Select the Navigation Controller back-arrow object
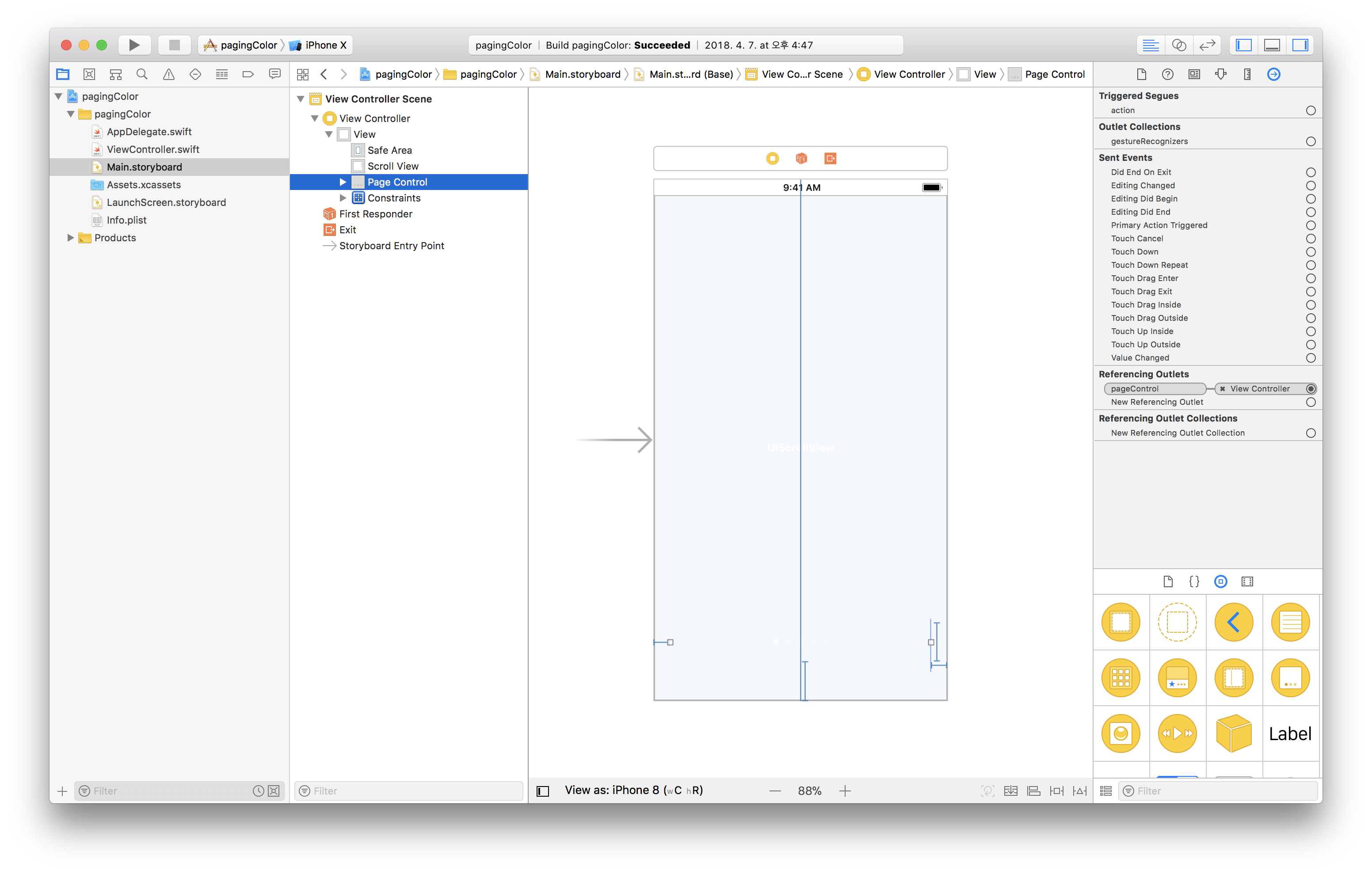 pyautogui.click(x=1234, y=622)
